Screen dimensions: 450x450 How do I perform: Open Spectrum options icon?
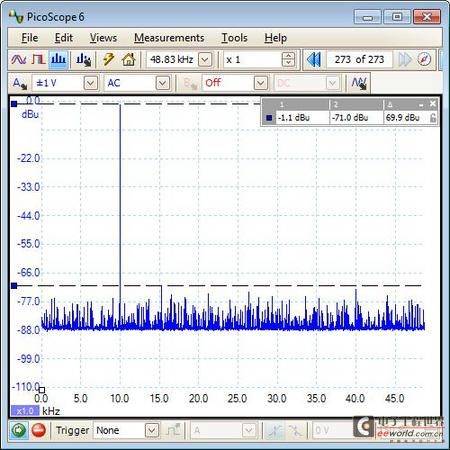pyautogui.click(x=83, y=60)
